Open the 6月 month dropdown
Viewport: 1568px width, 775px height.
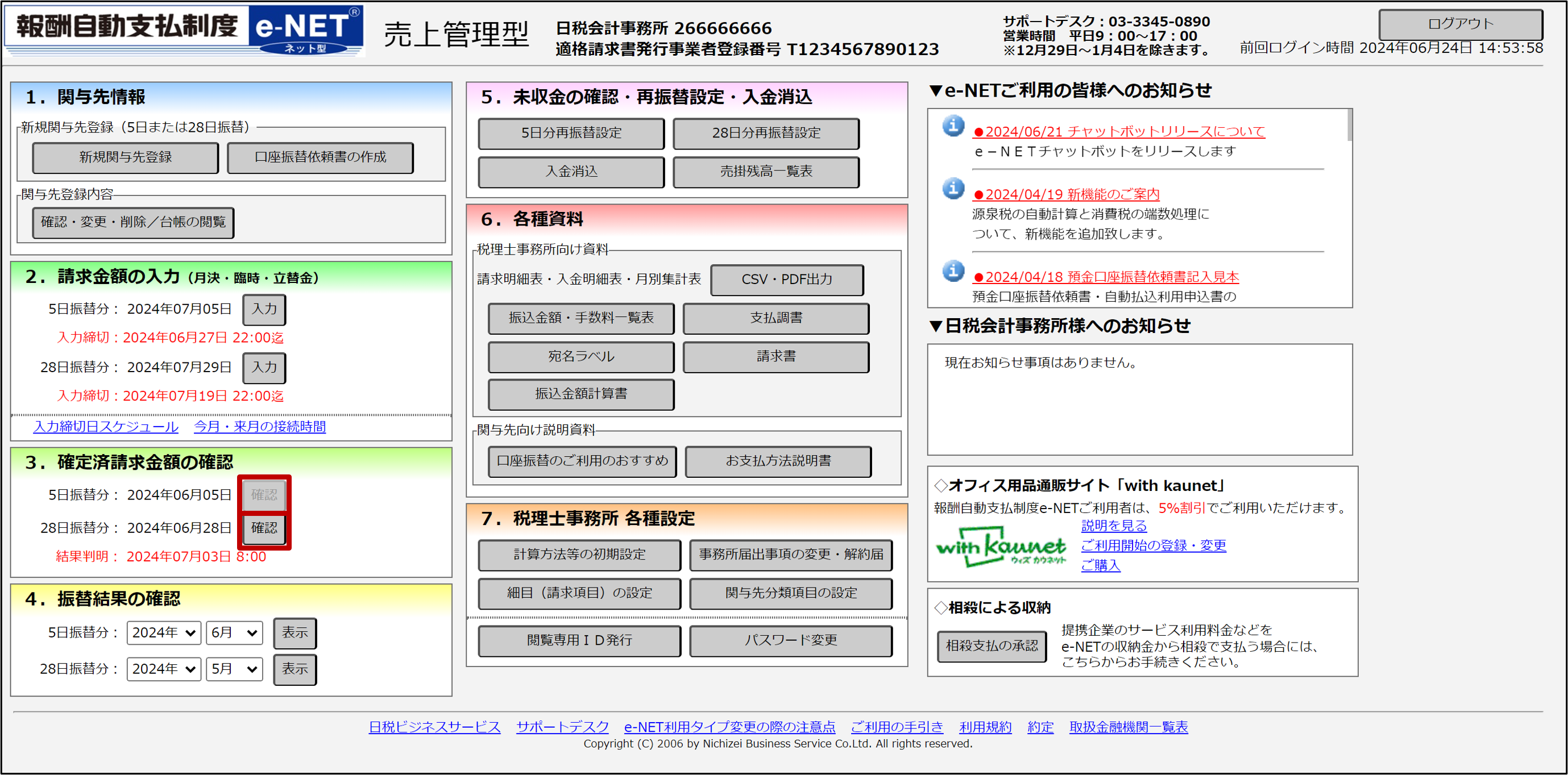pyautogui.click(x=234, y=632)
